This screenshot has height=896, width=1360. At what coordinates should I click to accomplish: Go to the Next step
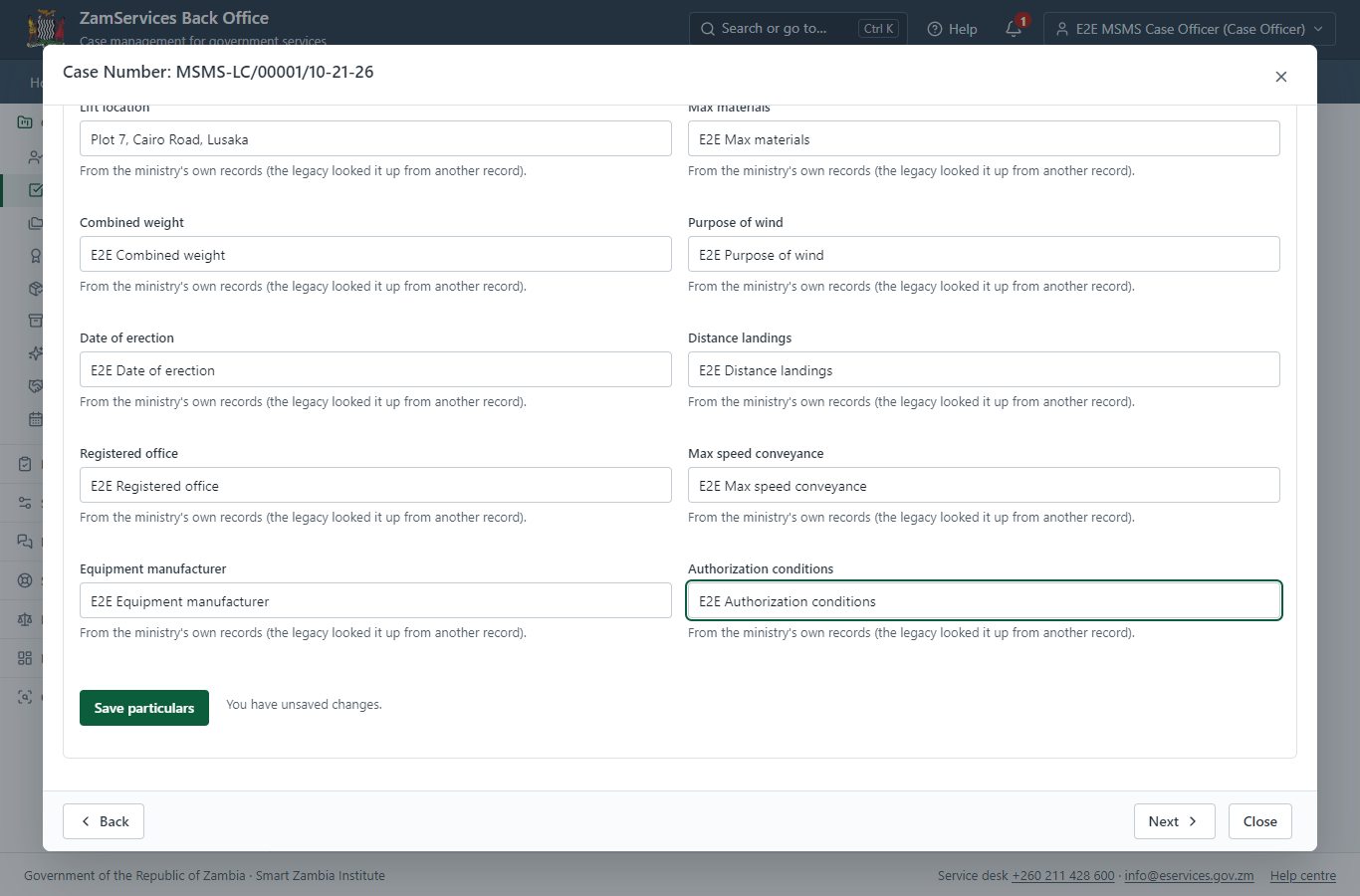[x=1174, y=821]
